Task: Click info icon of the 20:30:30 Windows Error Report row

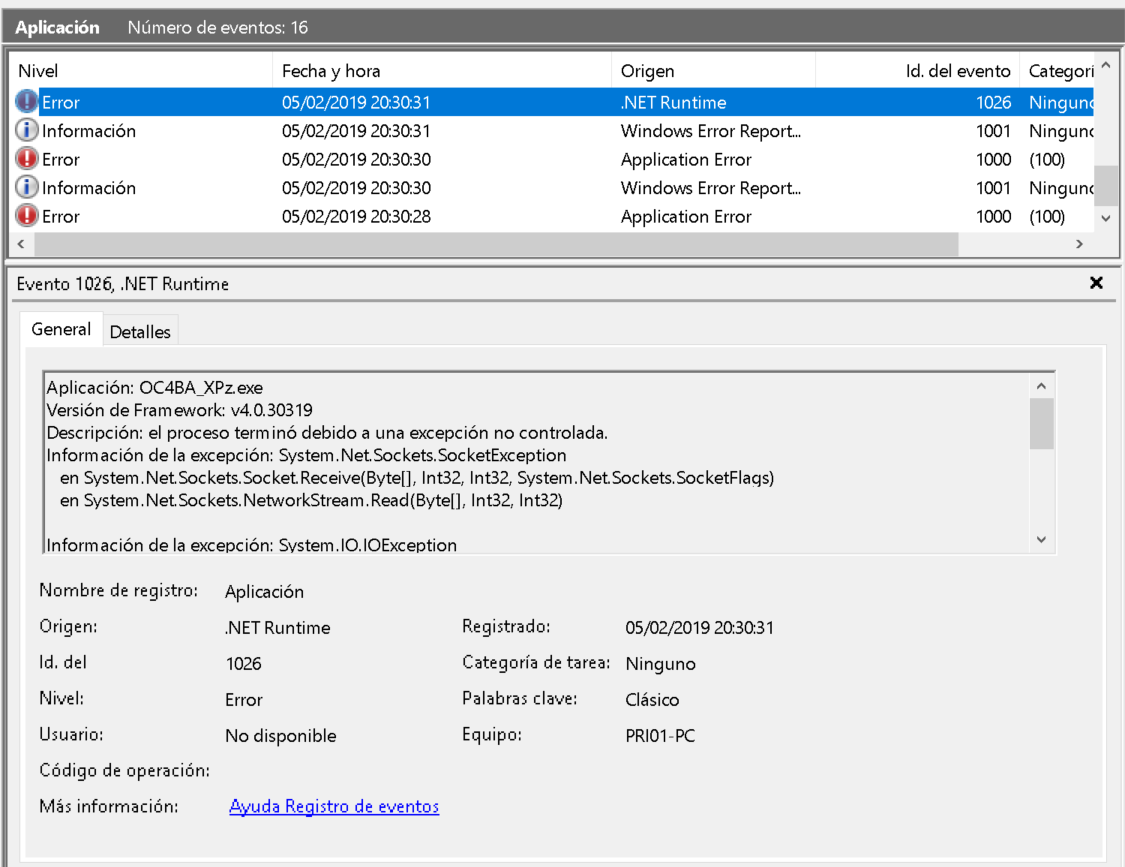Action: [x=27, y=188]
